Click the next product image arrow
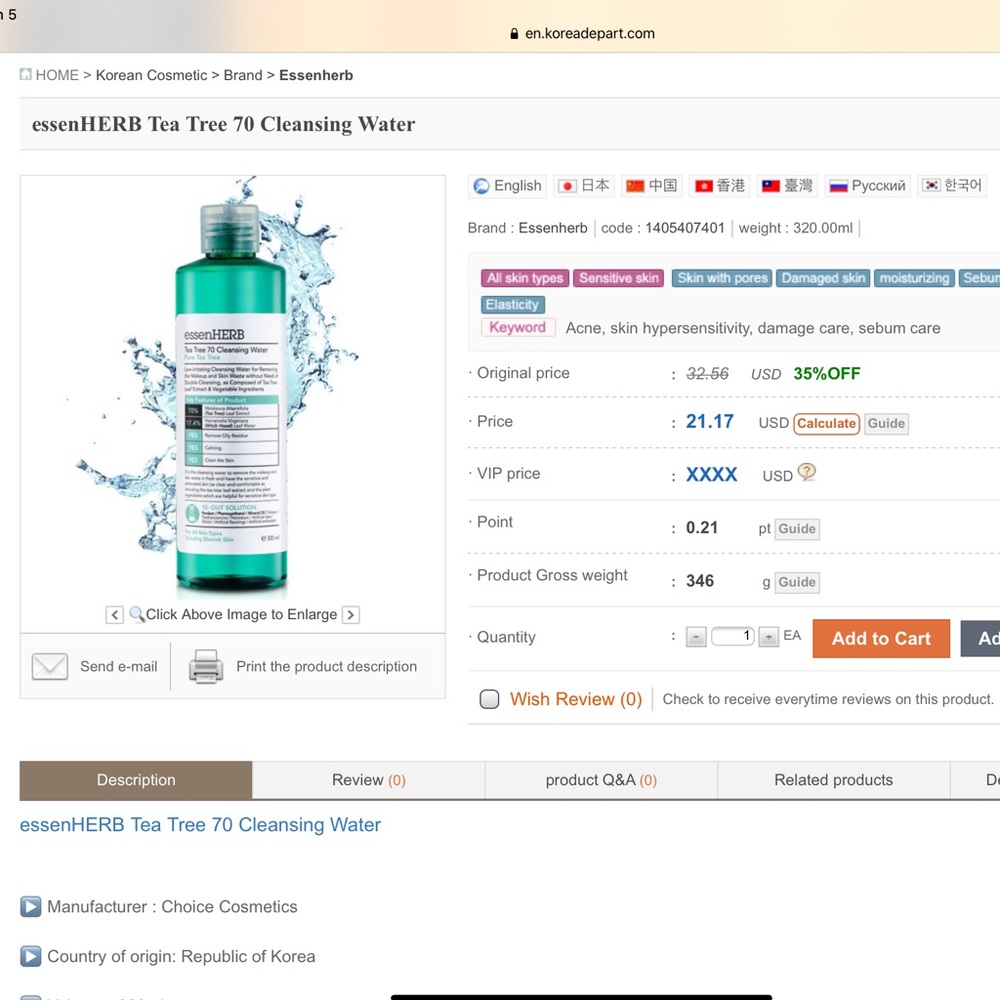 (350, 614)
